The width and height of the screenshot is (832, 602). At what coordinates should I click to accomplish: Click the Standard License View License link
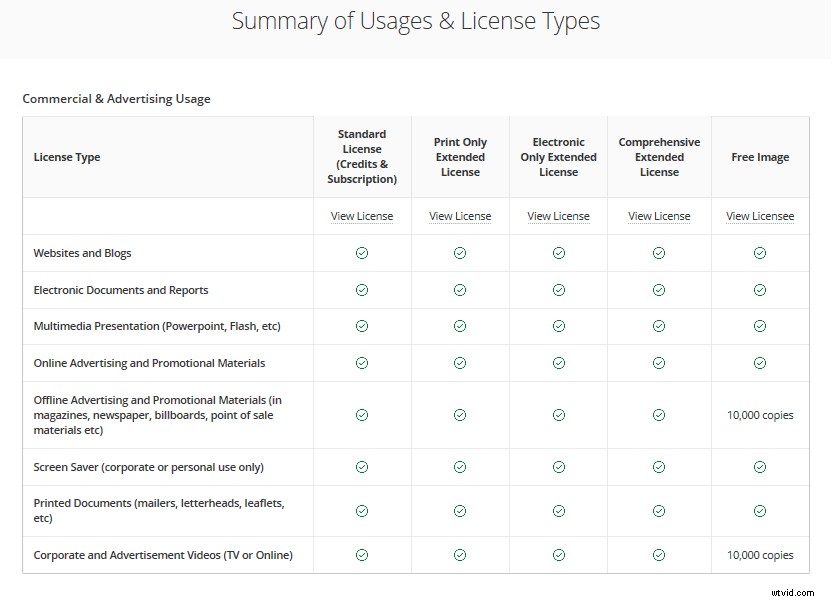point(362,216)
